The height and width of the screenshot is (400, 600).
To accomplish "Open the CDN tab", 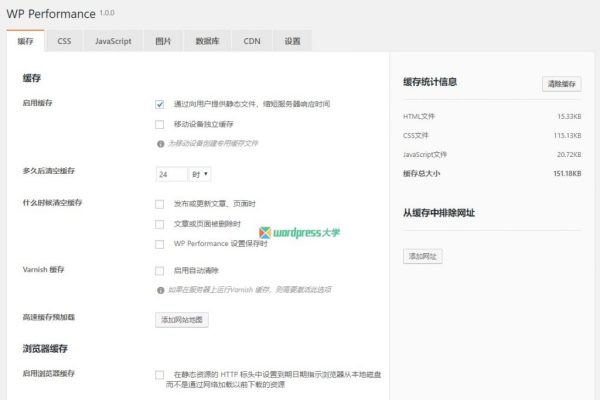I will coord(252,41).
